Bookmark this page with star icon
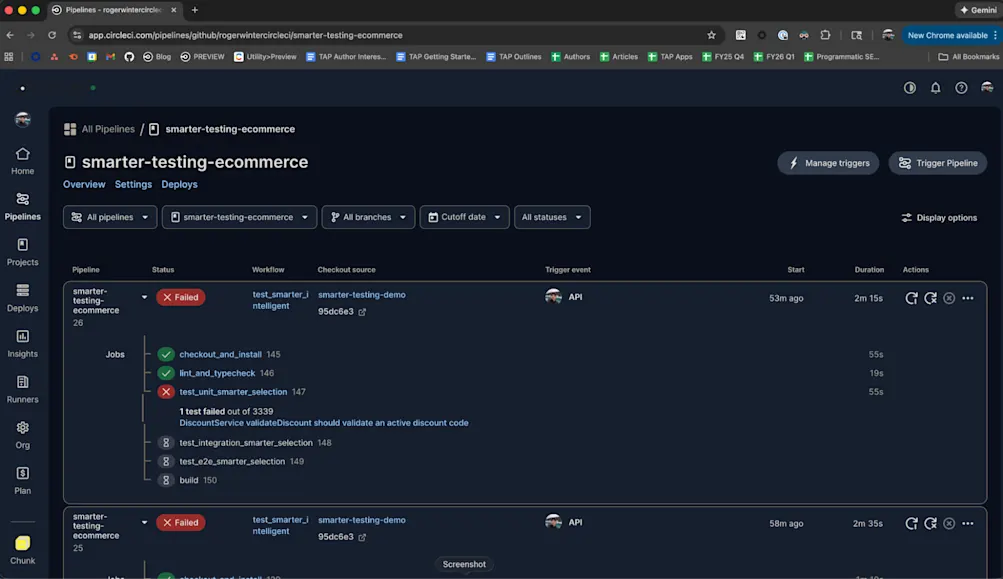 (x=711, y=35)
